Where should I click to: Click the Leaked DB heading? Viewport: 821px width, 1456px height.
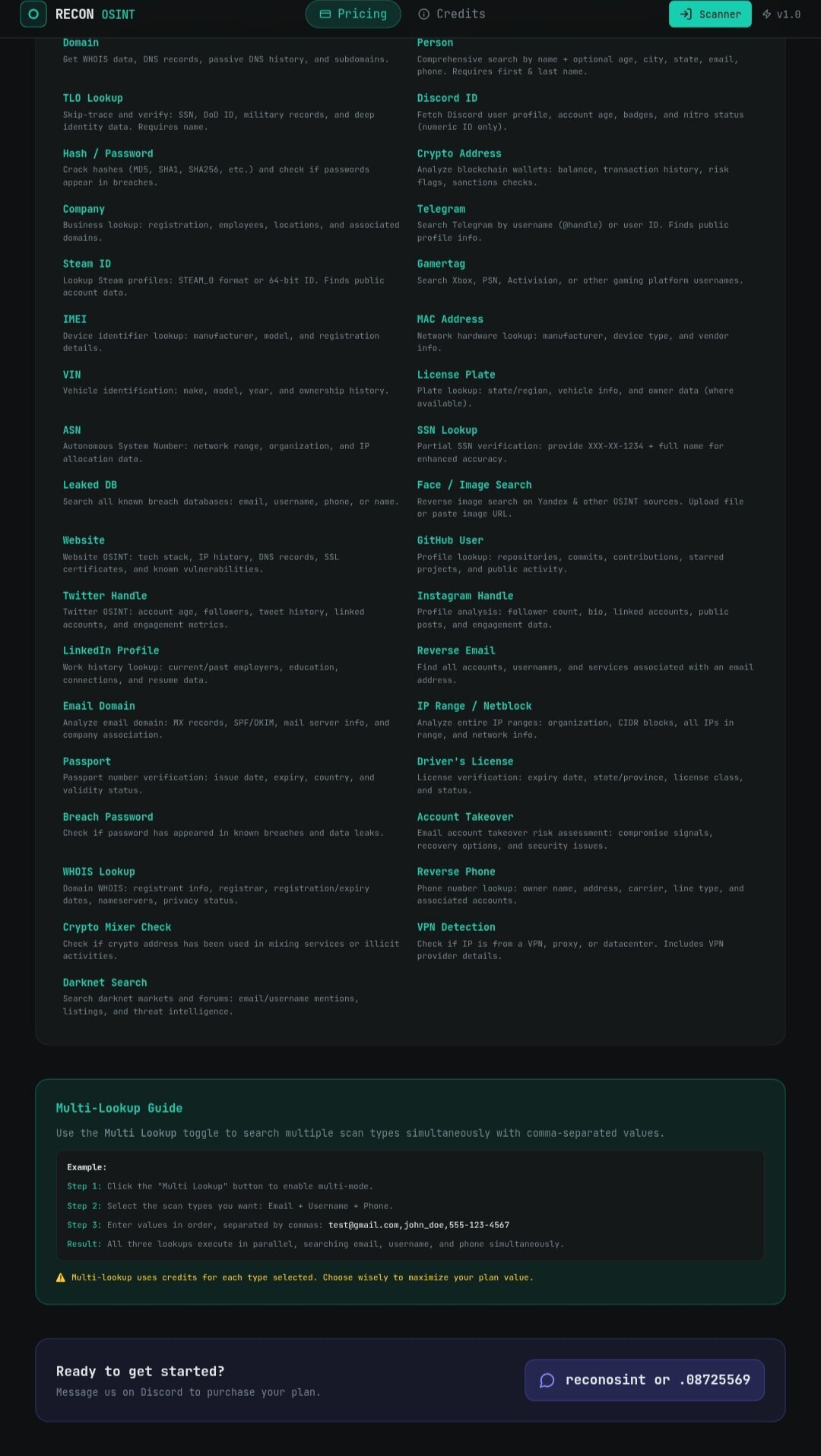[x=90, y=485]
